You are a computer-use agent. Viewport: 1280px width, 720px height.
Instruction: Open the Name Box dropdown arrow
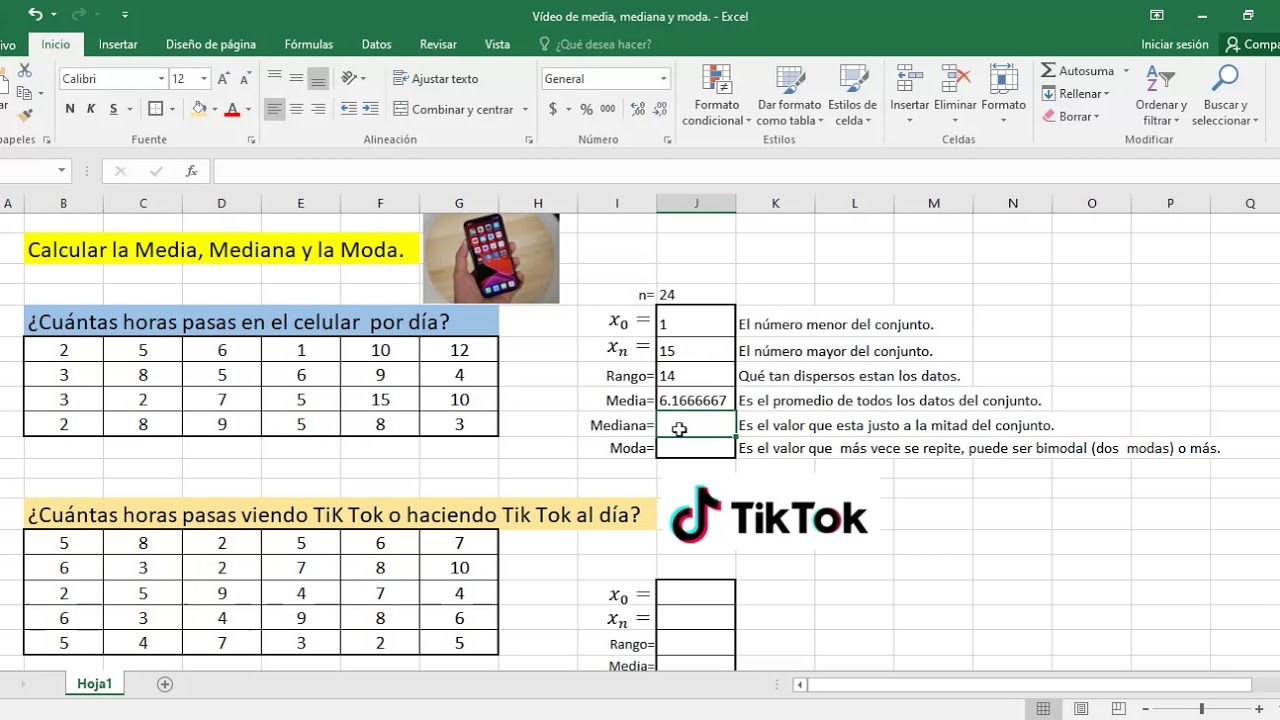61,171
